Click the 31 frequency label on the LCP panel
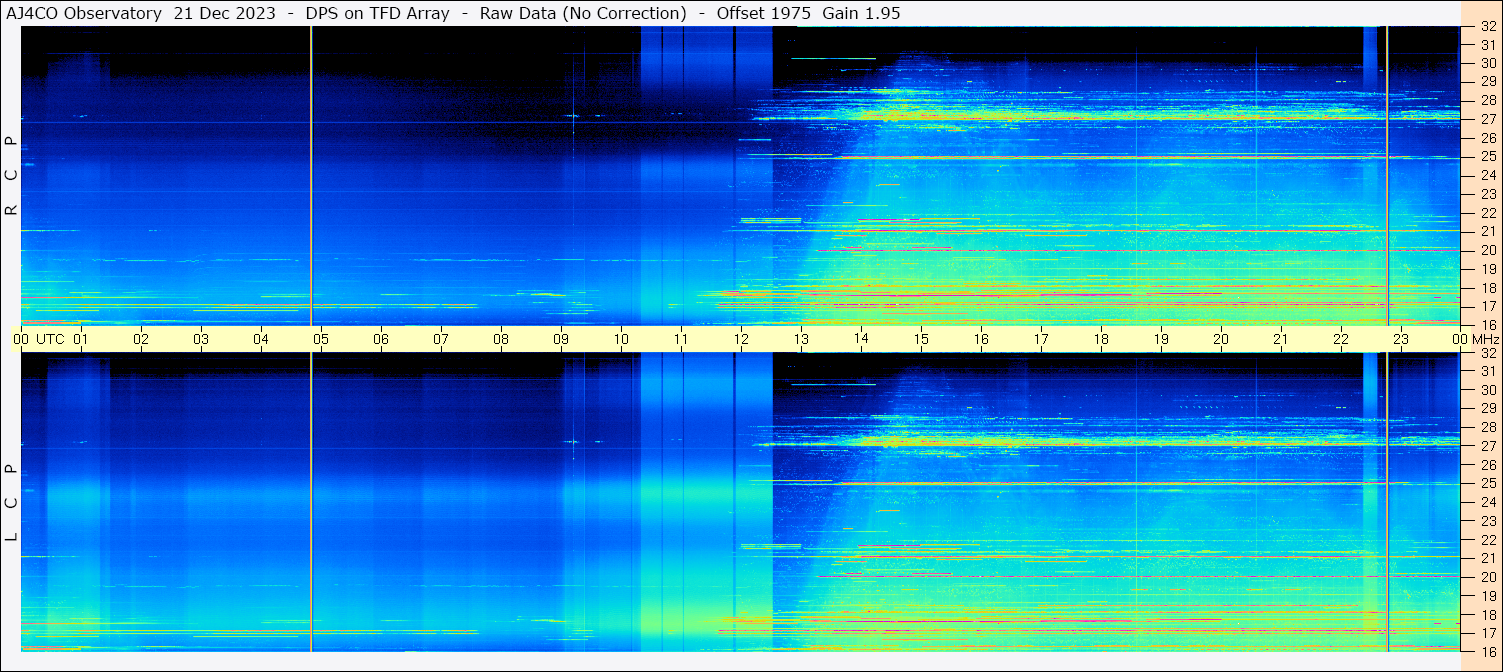This screenshot has height=672, width=1503. point(1488,371)
